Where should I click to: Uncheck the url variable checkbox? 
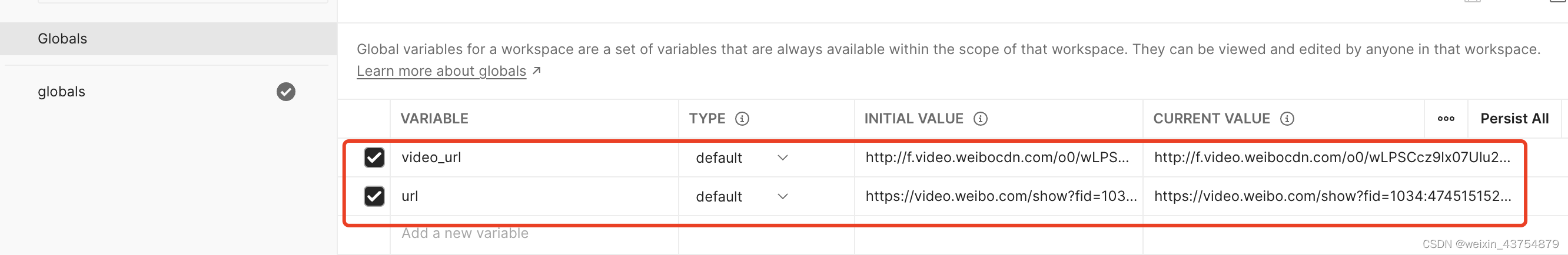374,196
